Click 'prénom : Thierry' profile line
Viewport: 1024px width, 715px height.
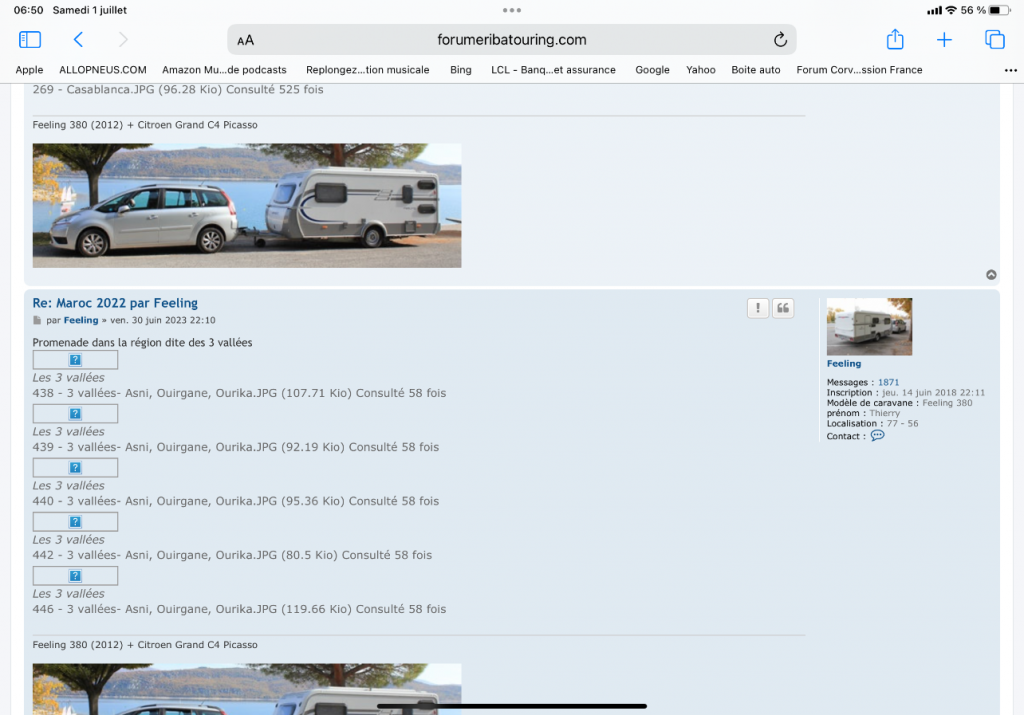click(863, 413)
